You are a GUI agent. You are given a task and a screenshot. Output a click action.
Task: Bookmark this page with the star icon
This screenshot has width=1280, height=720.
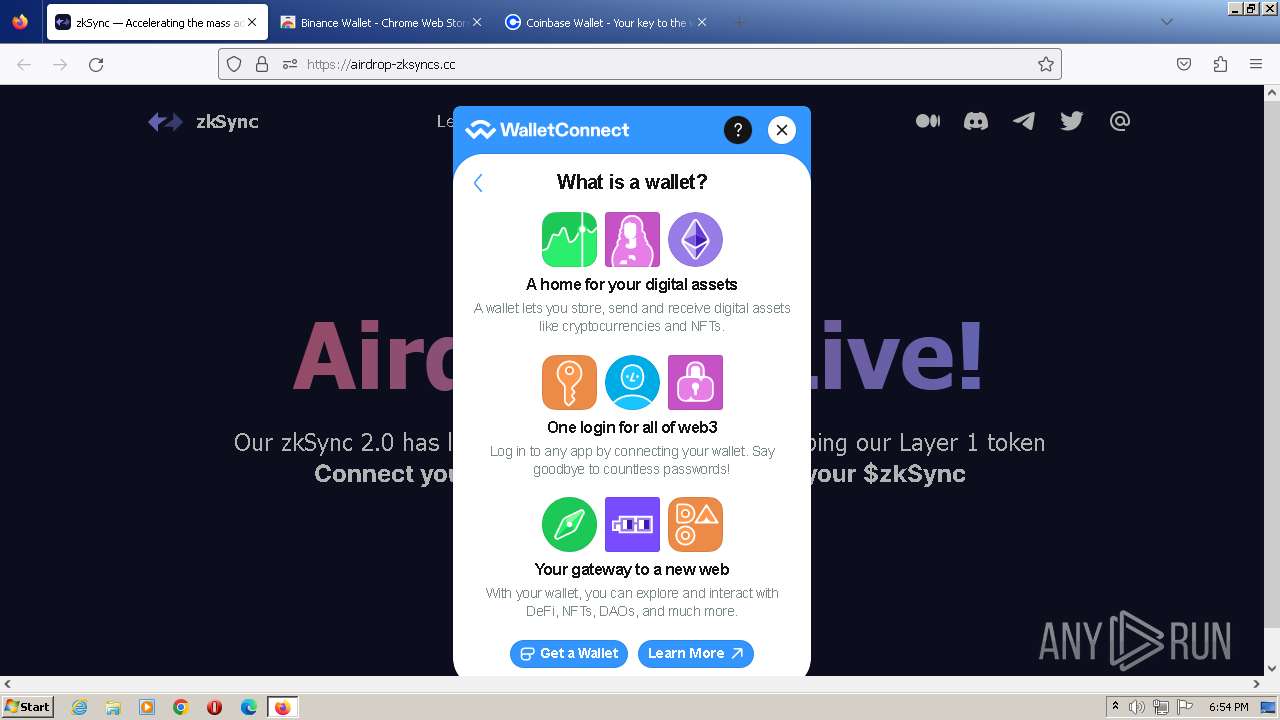[x=1046, y=64]
